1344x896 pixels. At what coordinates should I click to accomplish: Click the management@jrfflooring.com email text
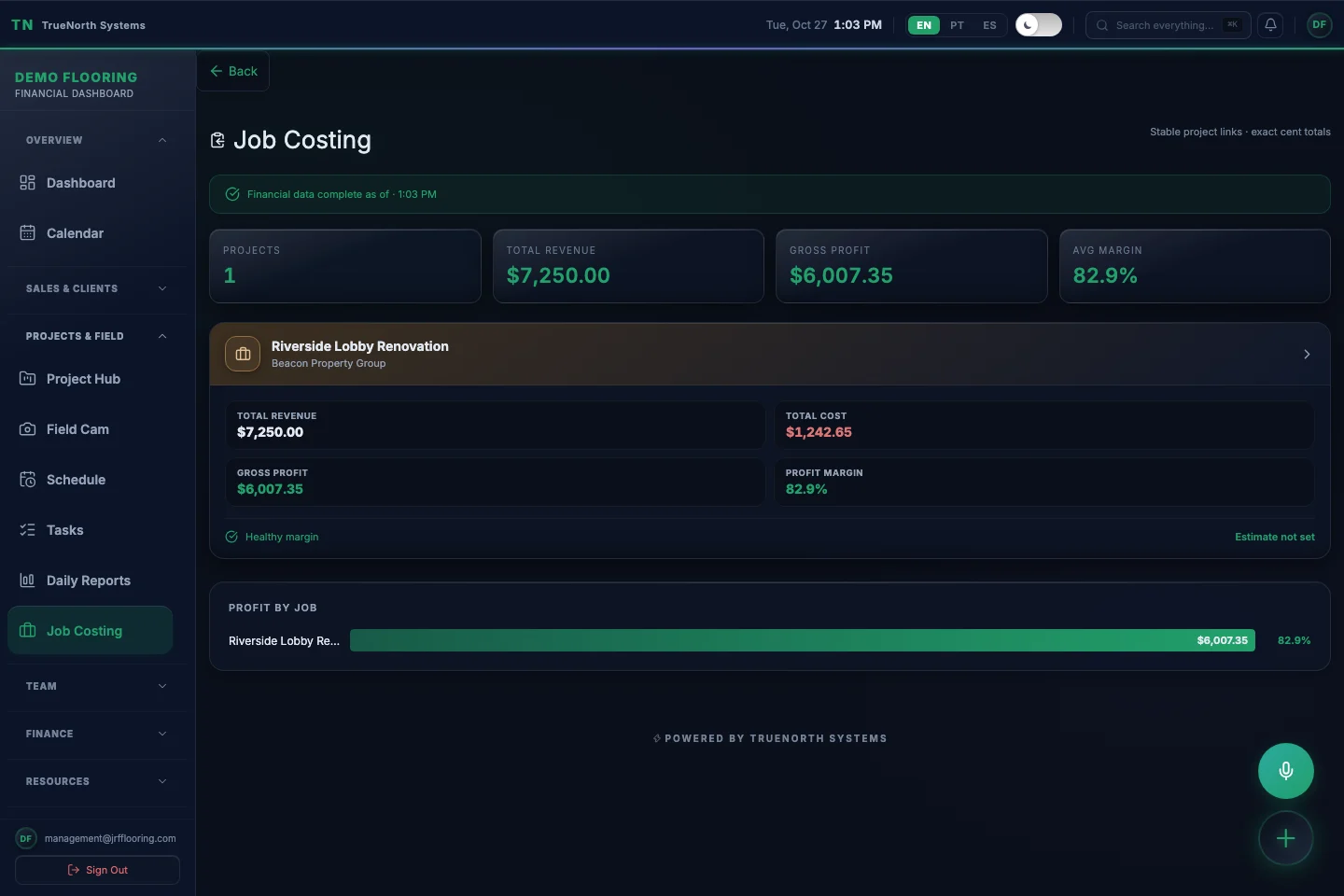[x=110, y=838]
